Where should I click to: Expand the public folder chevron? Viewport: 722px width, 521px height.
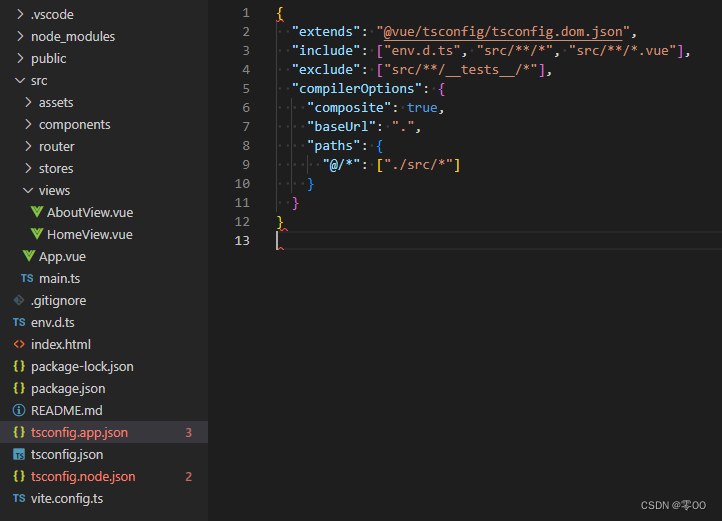pyautogui.click(x=20, y=58)
